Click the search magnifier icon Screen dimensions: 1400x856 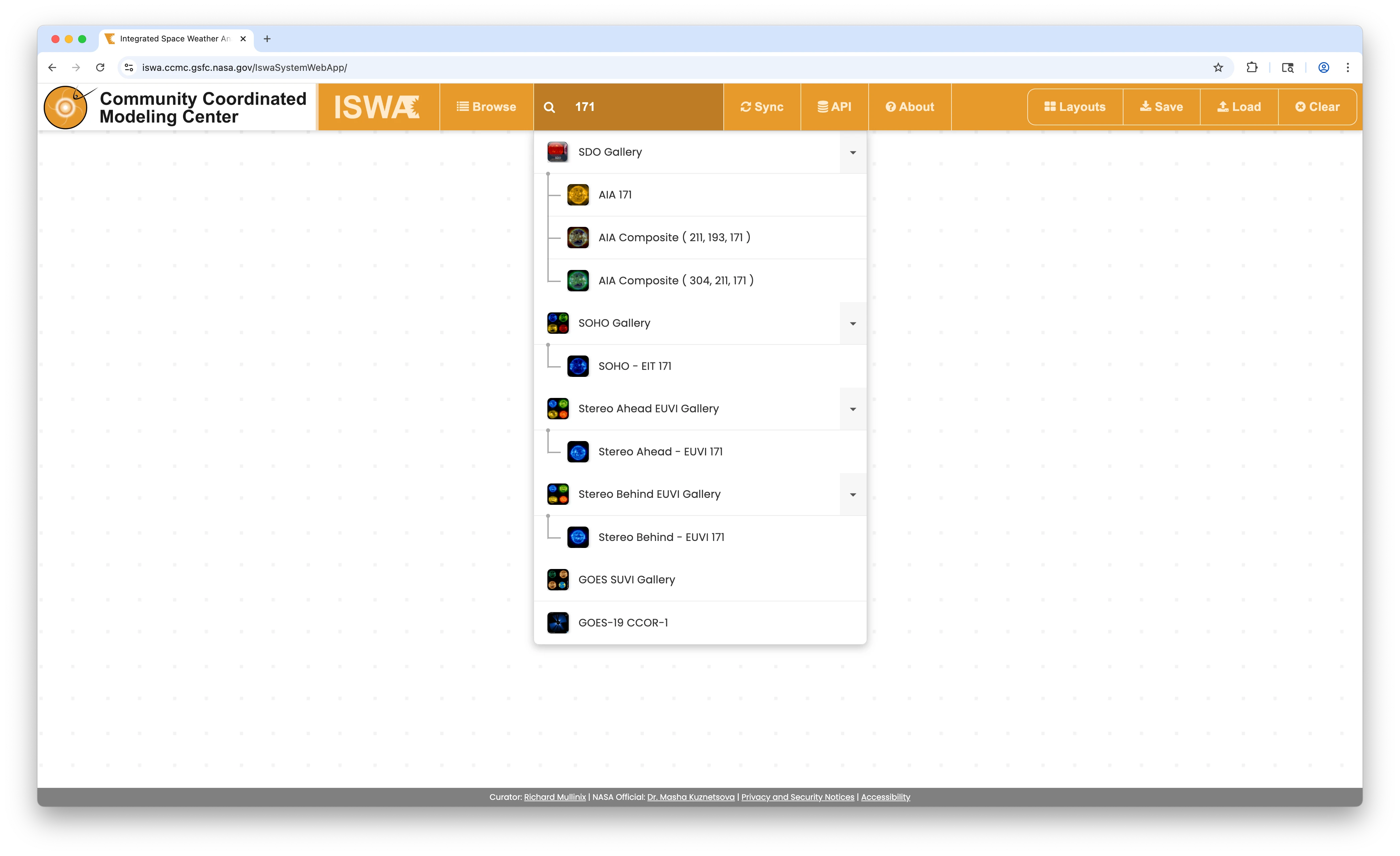pyautogui.click(x=549, y=108)
